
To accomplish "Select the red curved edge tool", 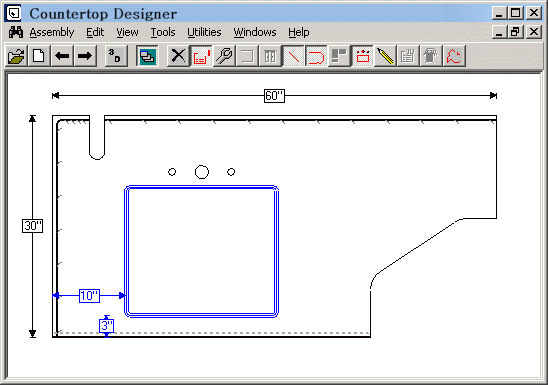I will click(x=316, y=56).
